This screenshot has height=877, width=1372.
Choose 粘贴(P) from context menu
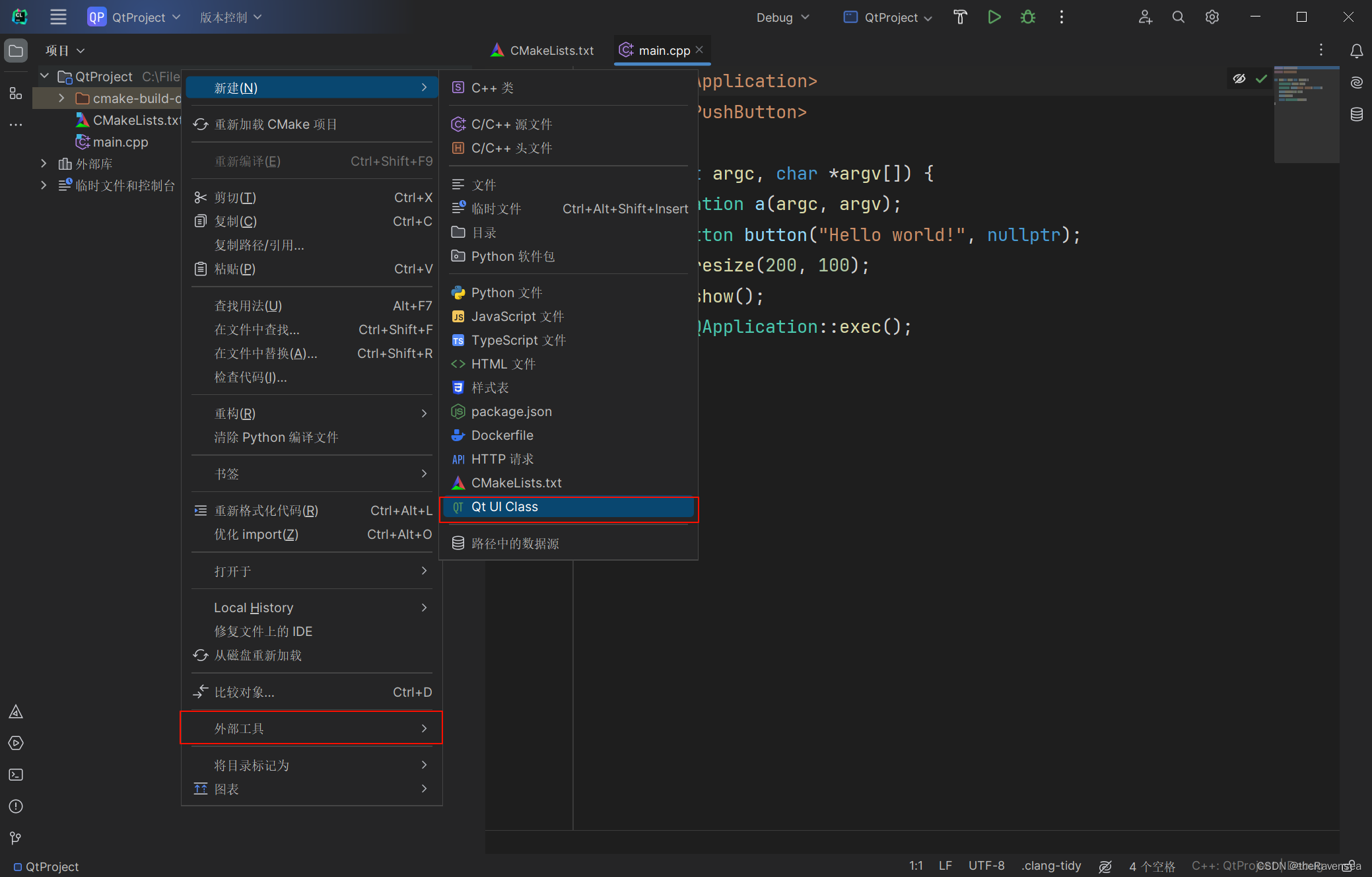(x=312, y=269)
